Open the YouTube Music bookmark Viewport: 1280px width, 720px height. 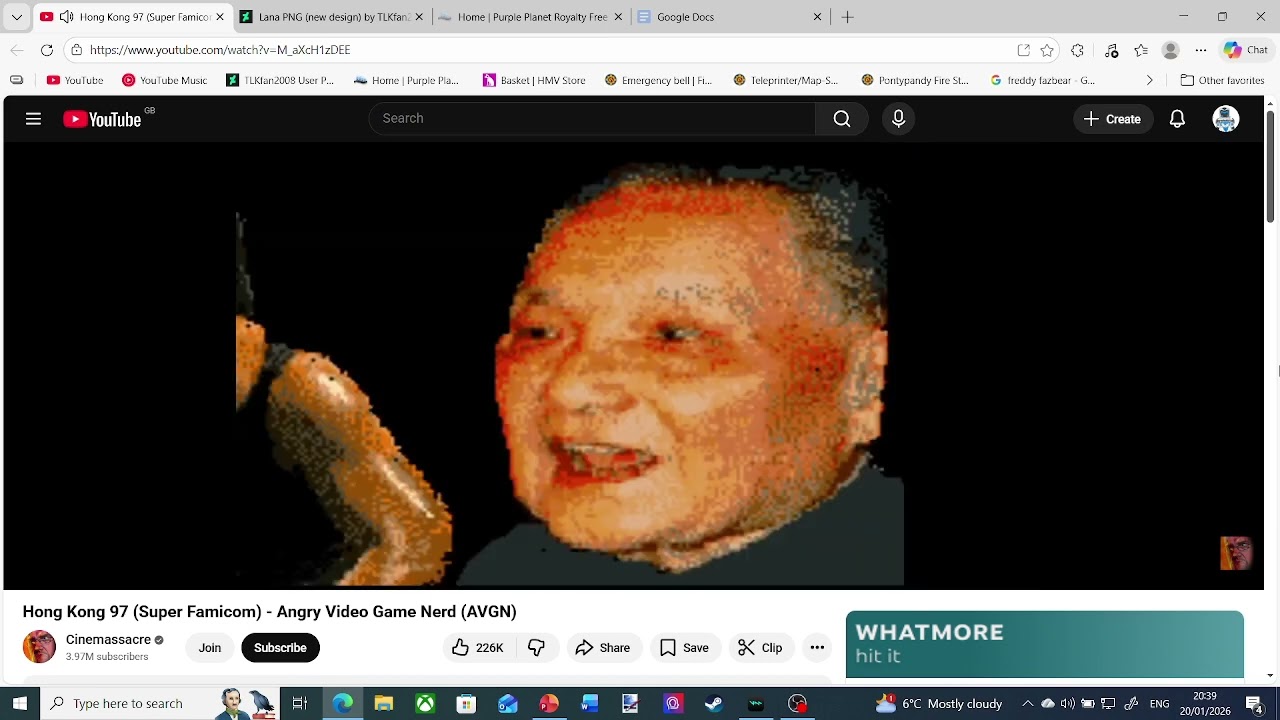165,80
